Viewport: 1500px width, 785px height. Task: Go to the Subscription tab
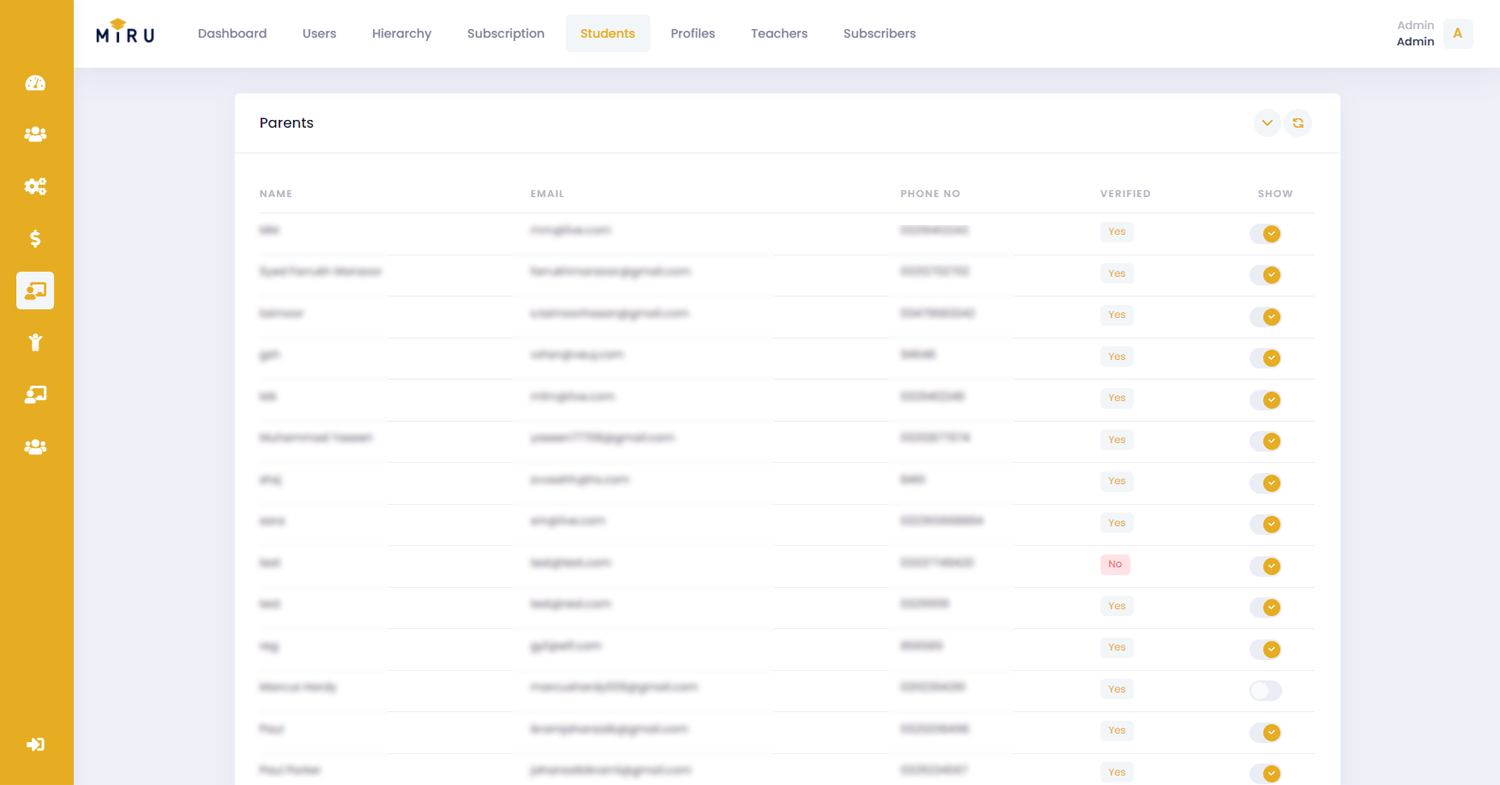coord(505,33)
